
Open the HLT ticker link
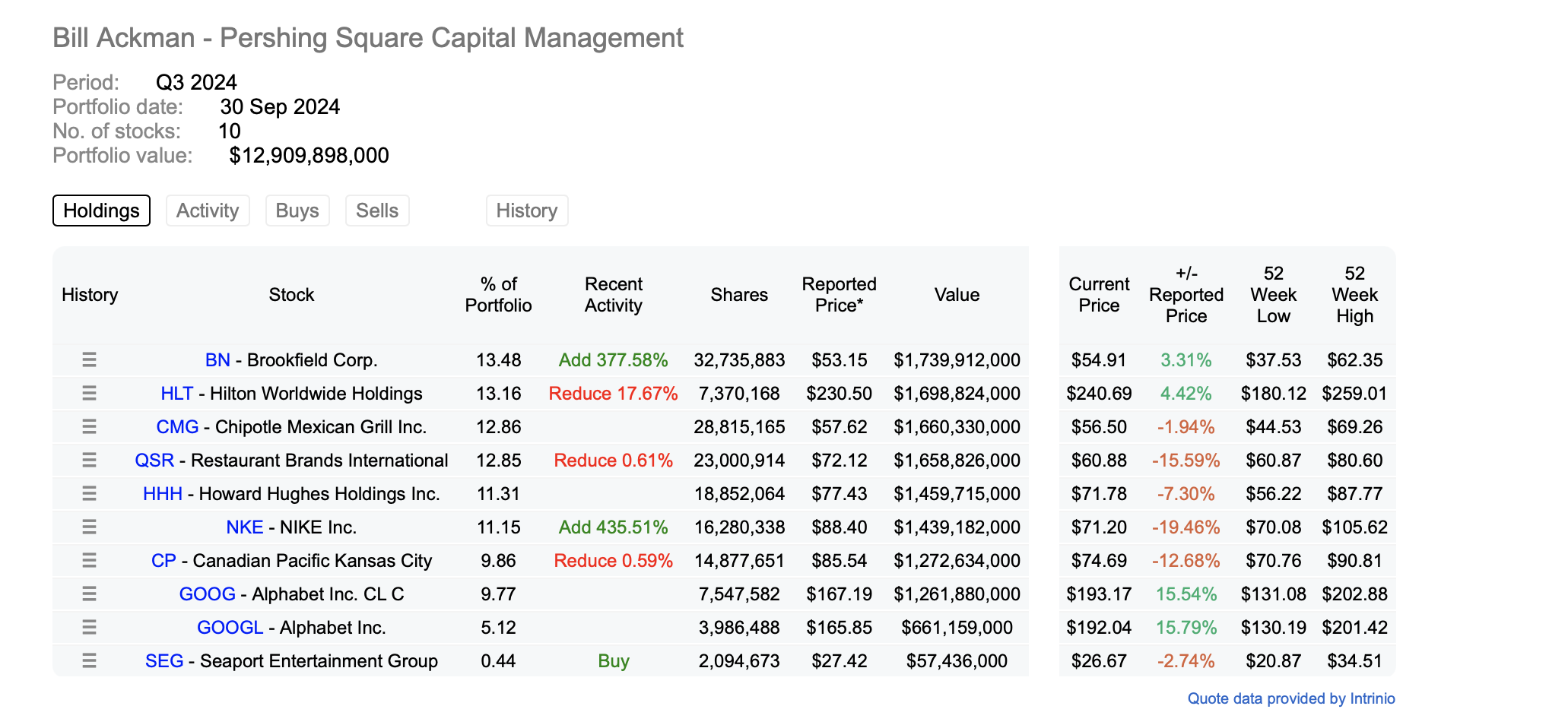(x=176, y=393)
